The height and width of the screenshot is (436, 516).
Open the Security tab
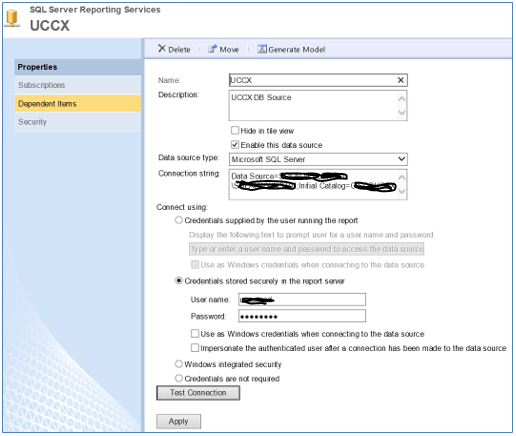(x=78, y=122)
